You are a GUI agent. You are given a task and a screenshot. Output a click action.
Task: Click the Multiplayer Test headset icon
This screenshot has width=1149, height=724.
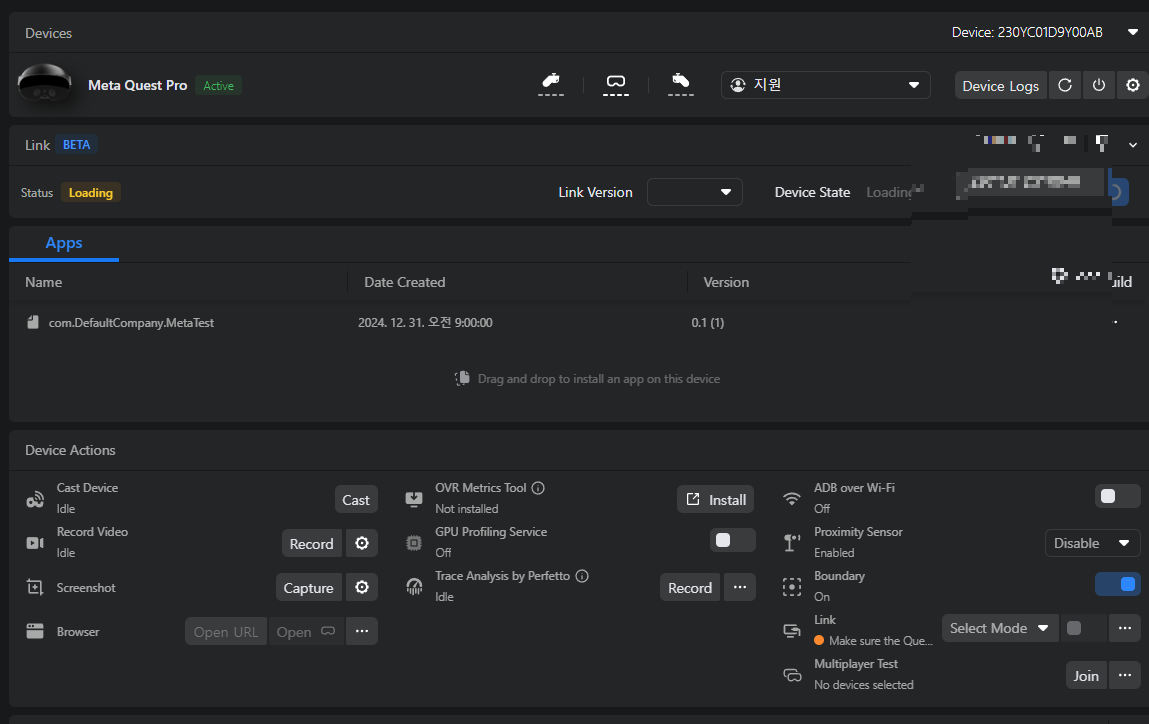coord(792,675)
